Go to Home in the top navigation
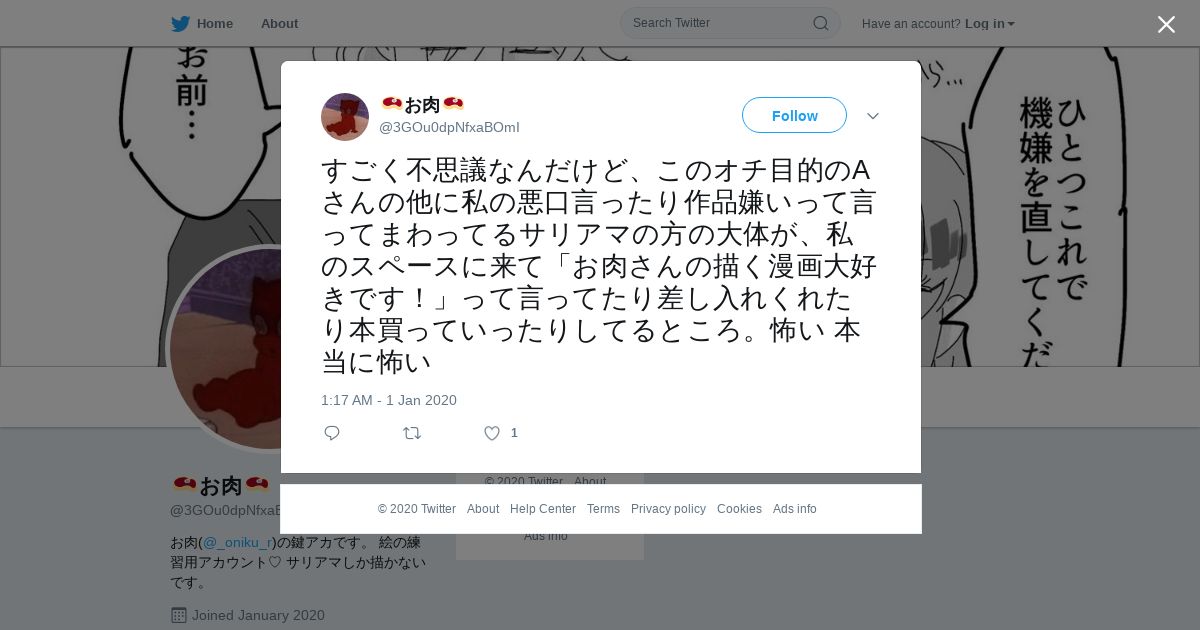This screenshot has height=630, width=1200. click(215, 24)
